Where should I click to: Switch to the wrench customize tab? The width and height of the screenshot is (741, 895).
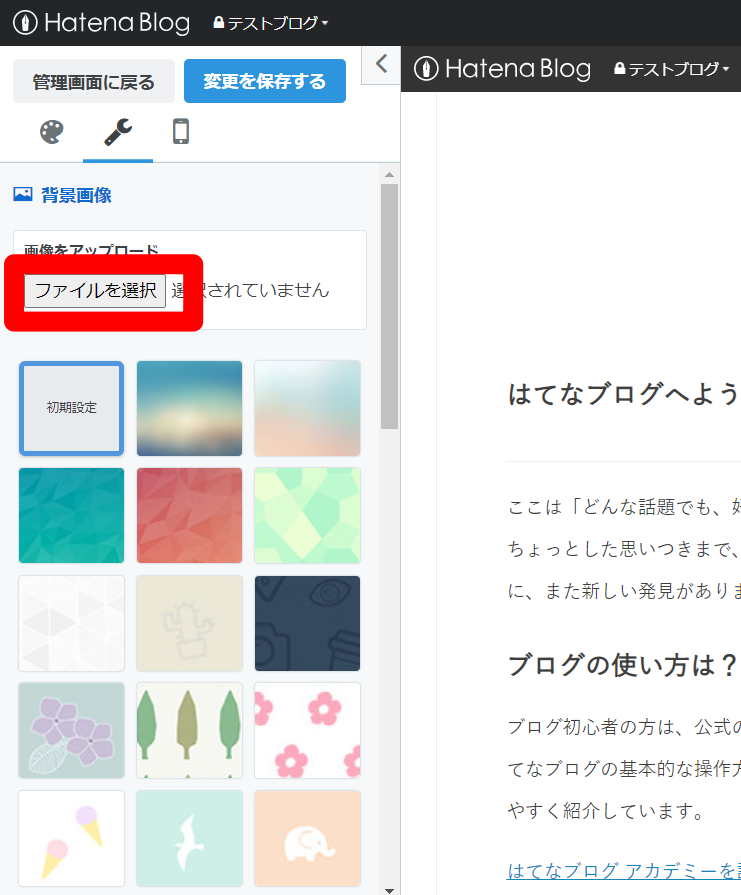point(118,132)
